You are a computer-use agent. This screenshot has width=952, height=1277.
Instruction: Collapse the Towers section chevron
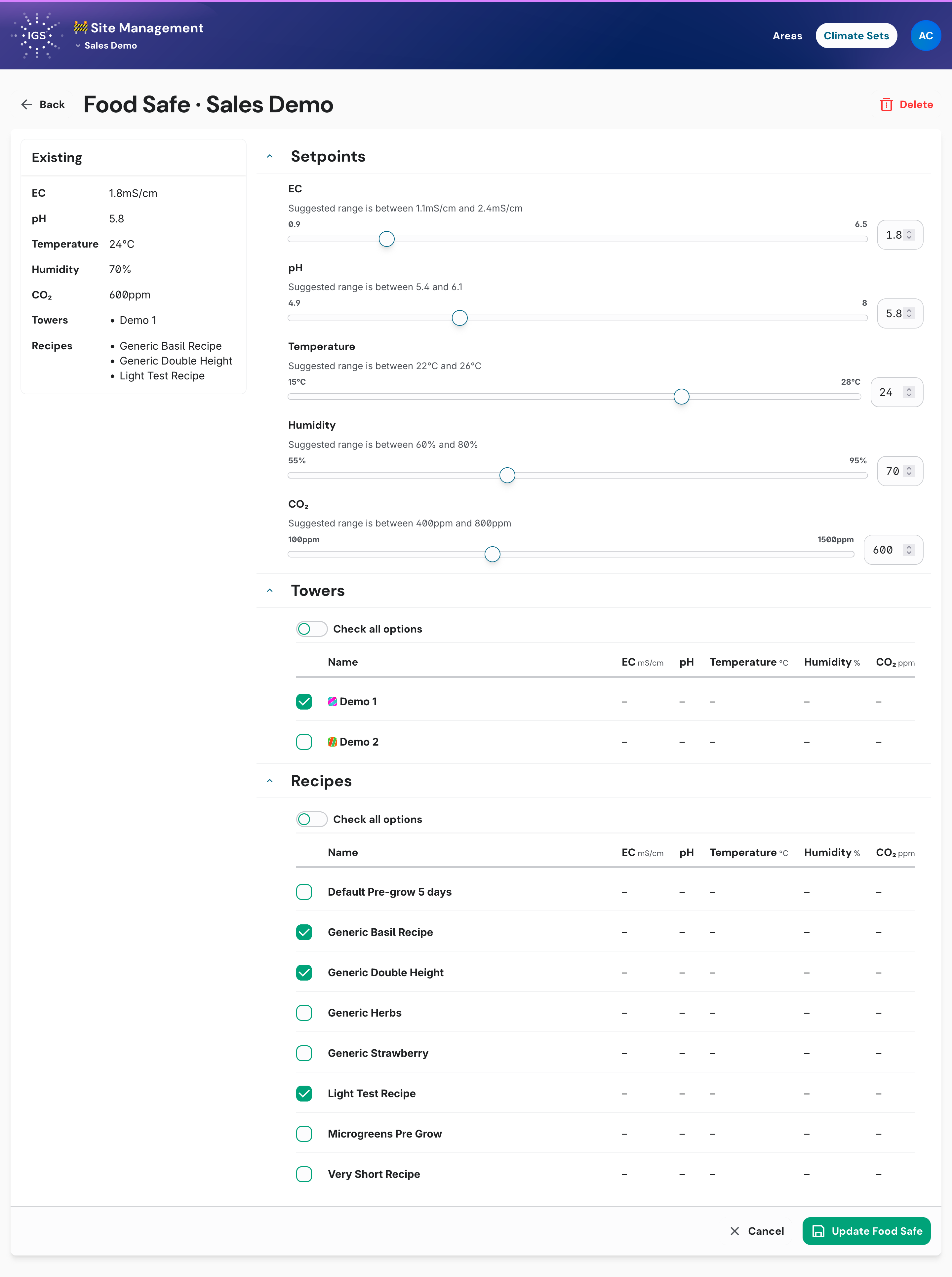pyautogui.click(x=270, y=591)
